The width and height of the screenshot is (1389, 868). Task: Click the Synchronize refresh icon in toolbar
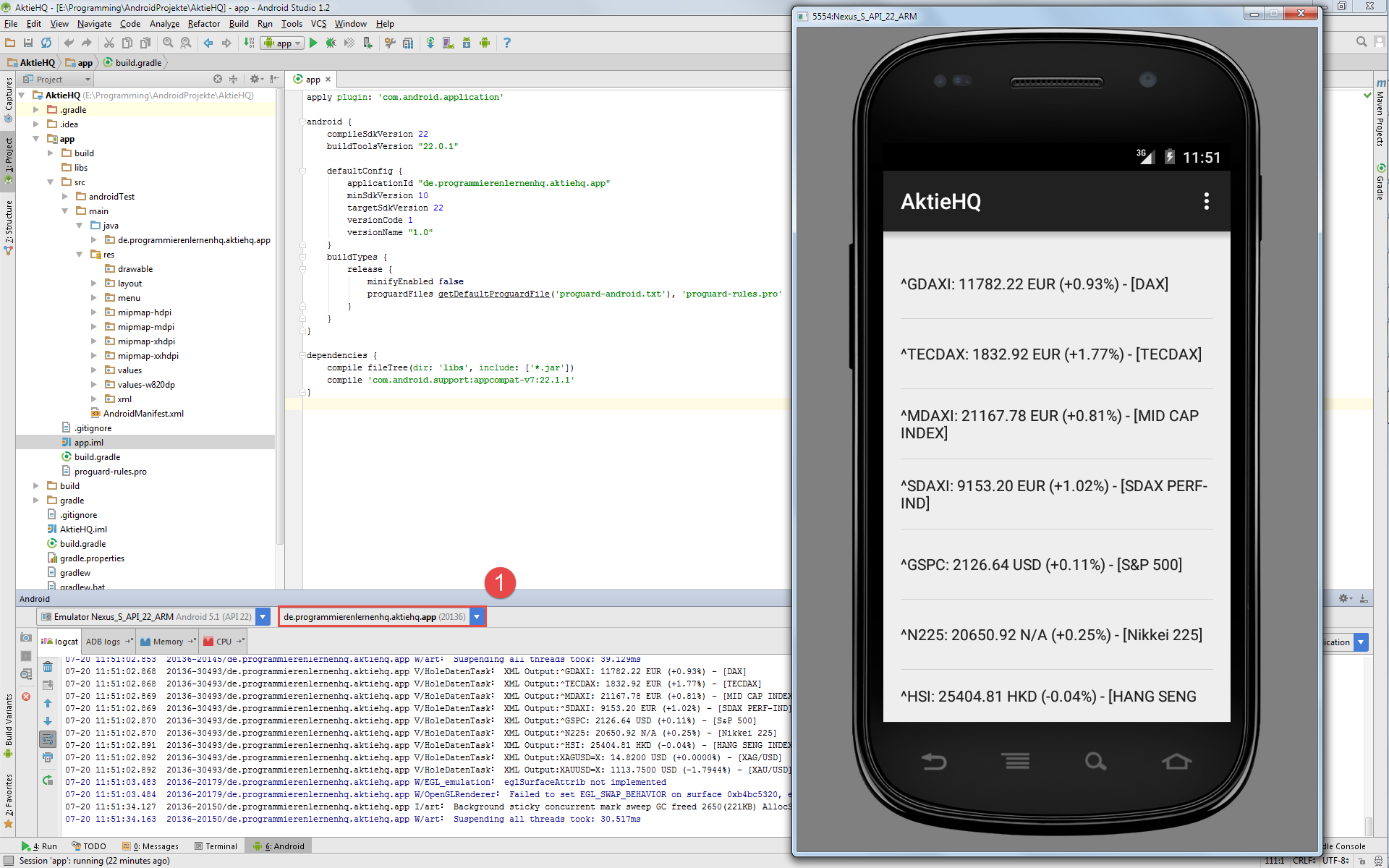(46, 43)
